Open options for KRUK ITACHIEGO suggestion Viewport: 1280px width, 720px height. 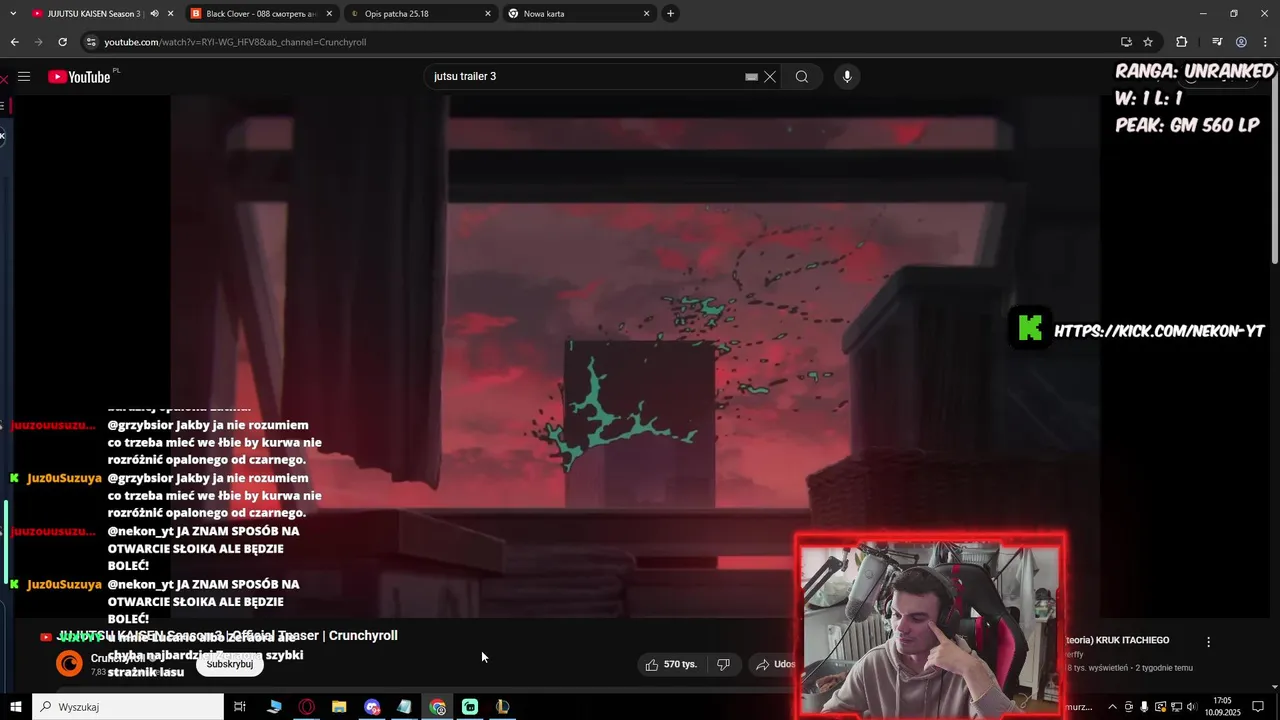point(1208,642)
